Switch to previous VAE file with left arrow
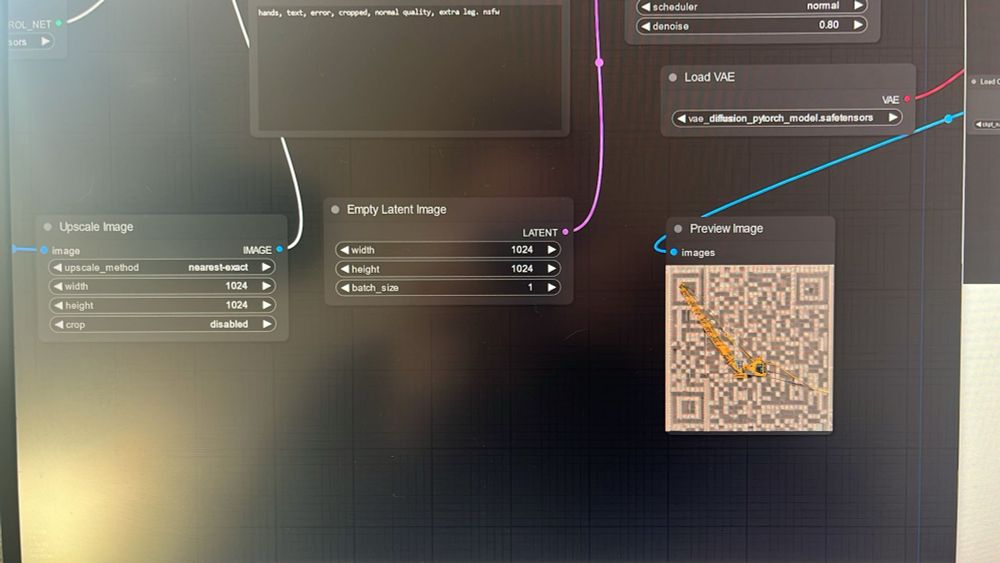1000x563 pixels. [681, 118]
